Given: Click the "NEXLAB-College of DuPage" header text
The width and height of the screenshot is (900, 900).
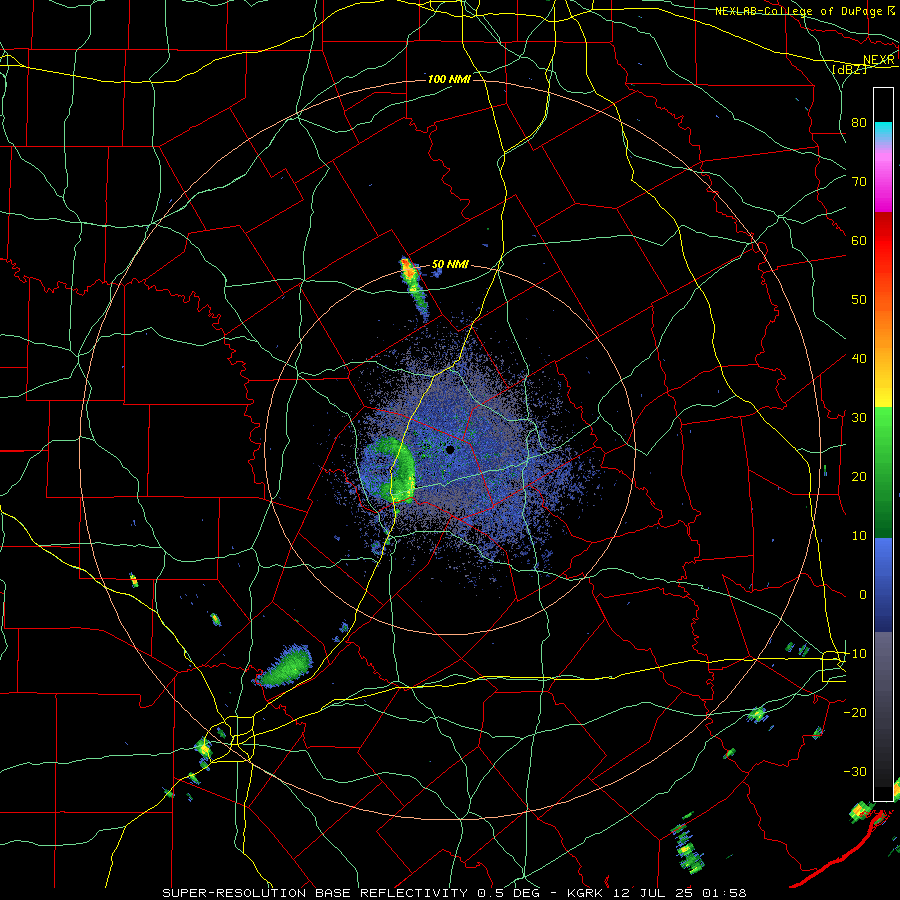Looking at the screenshot, I should point(798,11).
